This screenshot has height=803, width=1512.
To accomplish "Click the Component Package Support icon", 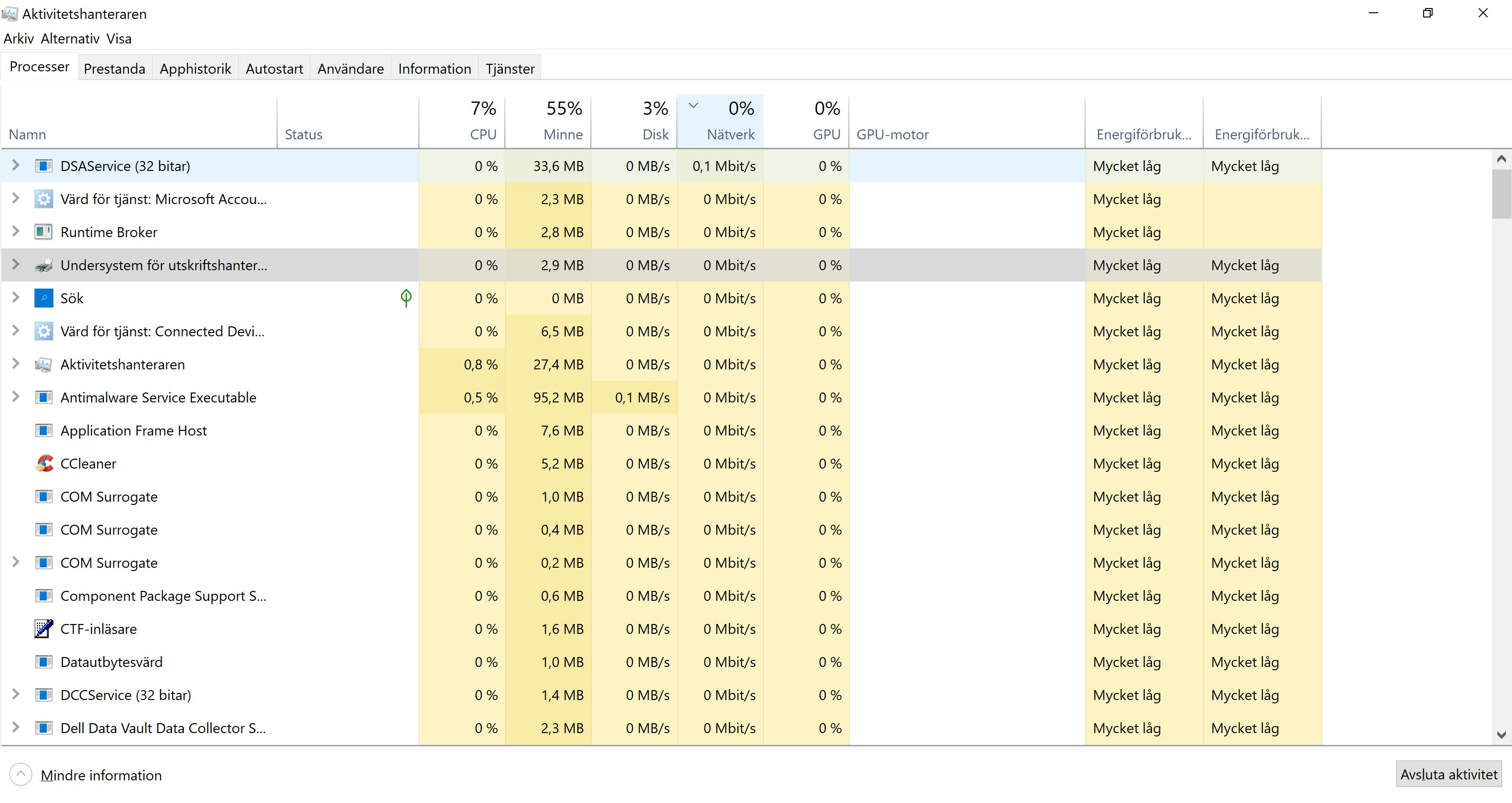I will (44, 596).
